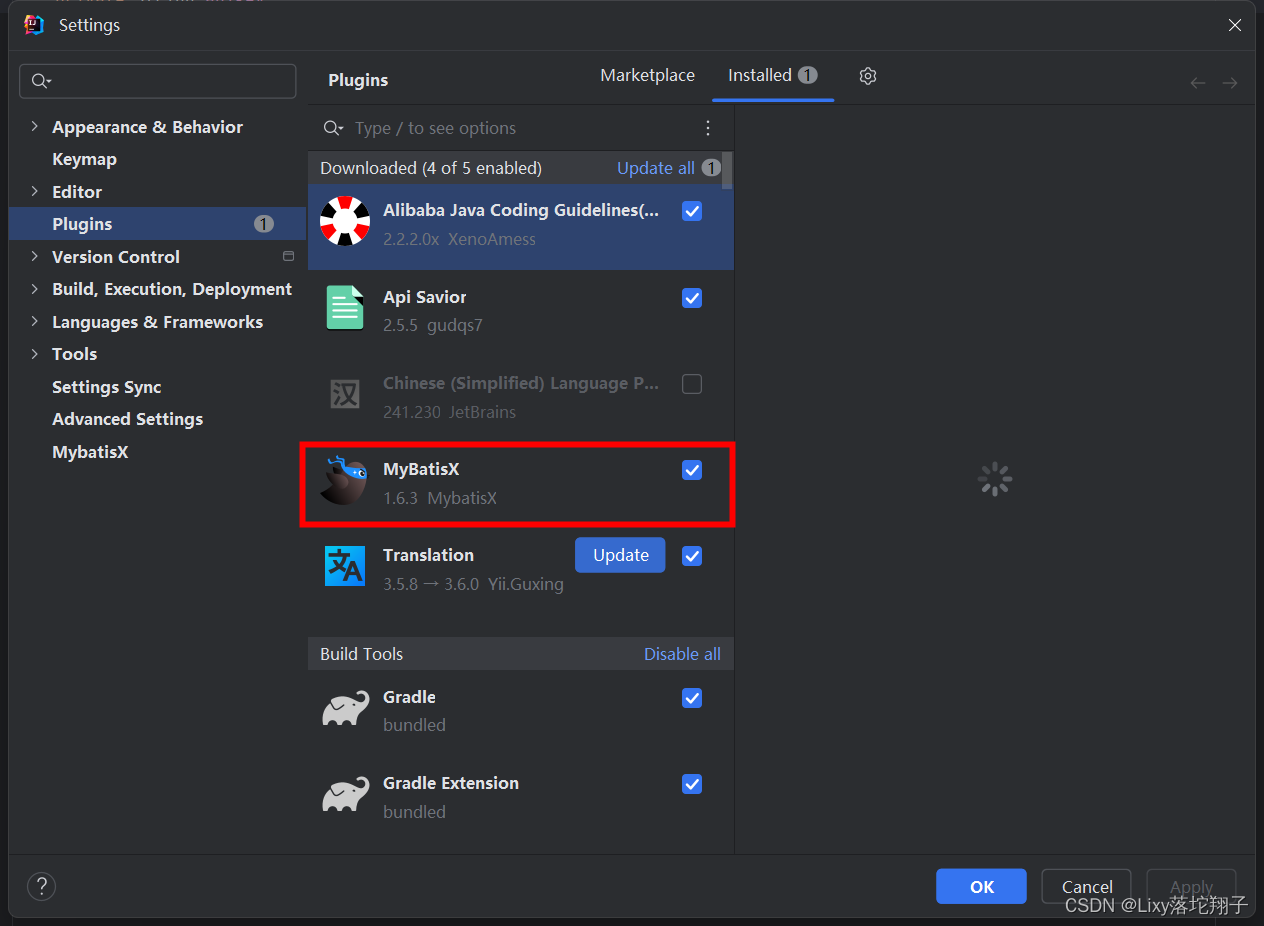Expand the Editor settings node

coord(35,191)
